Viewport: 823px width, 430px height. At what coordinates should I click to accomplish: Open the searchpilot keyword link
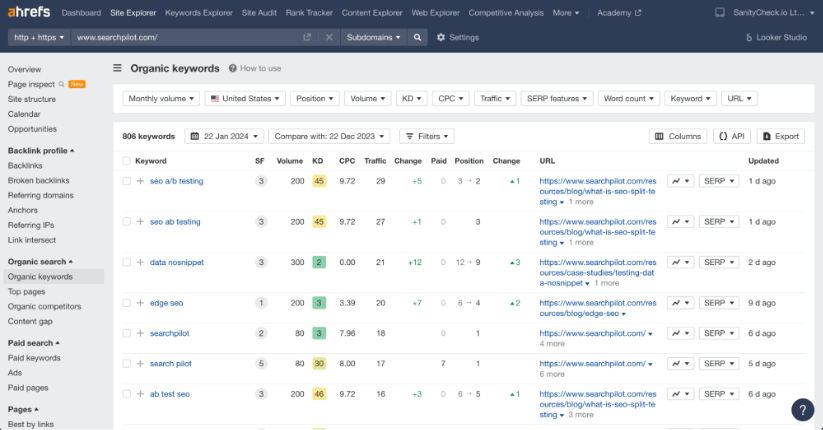(169, 333)
